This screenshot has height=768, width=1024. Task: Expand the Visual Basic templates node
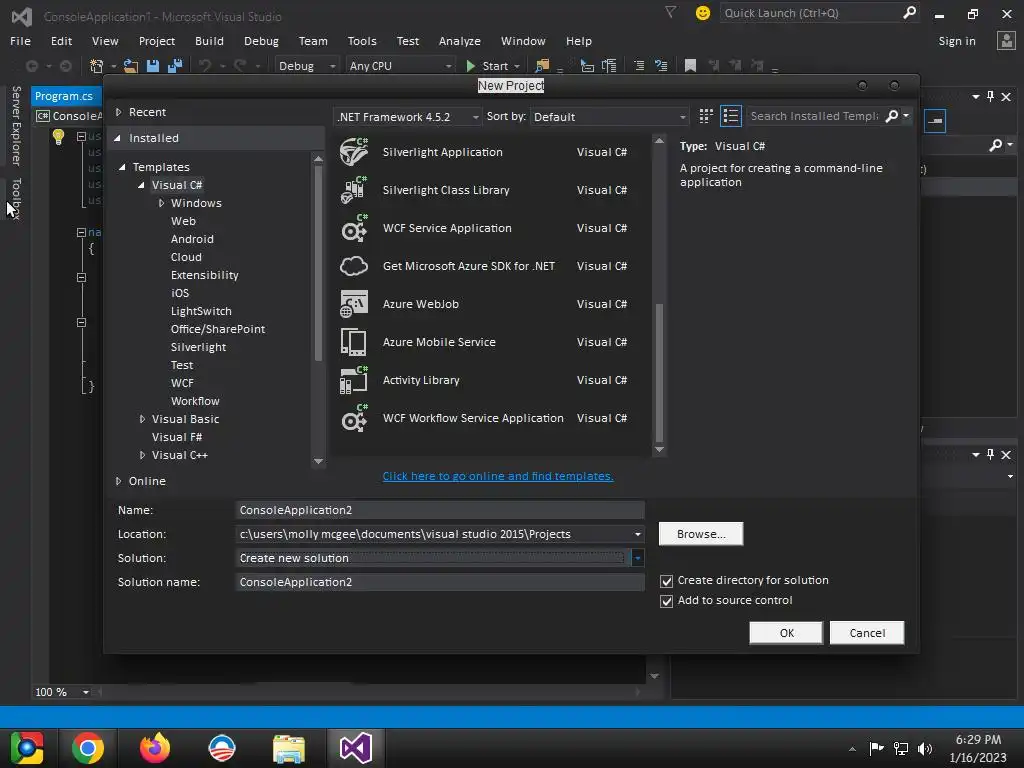click(x=142, y=419)
